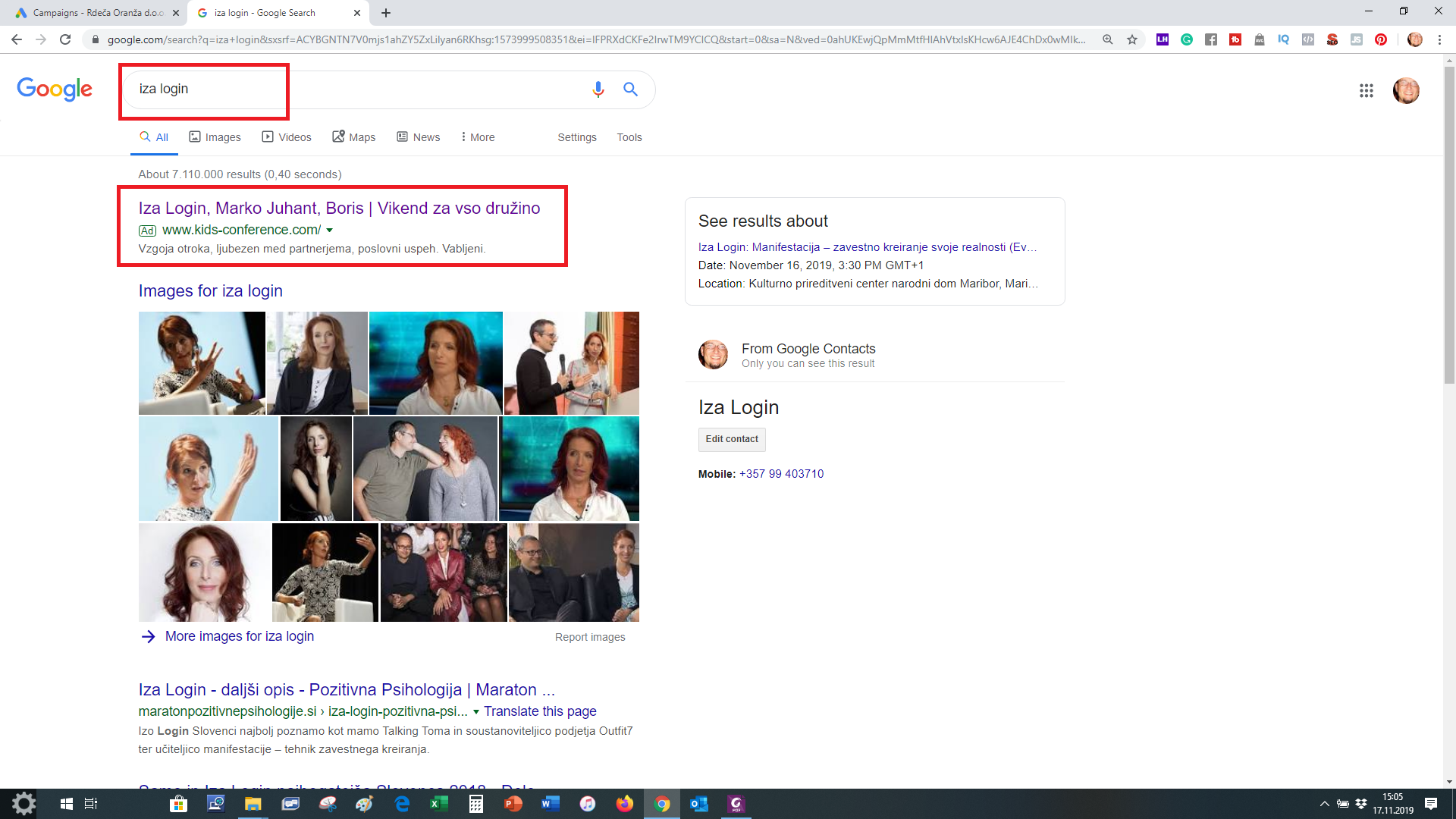The image size is (1456, 819).
Task: Open Excel from the taskbar
Action: point(438,804)
